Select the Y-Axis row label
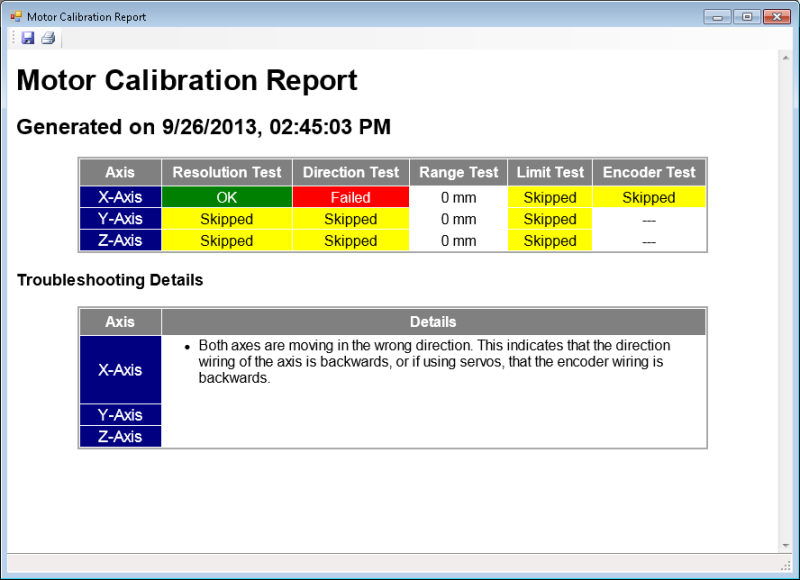This screenshot has width=800, height=580. click(x=119, y=219)
